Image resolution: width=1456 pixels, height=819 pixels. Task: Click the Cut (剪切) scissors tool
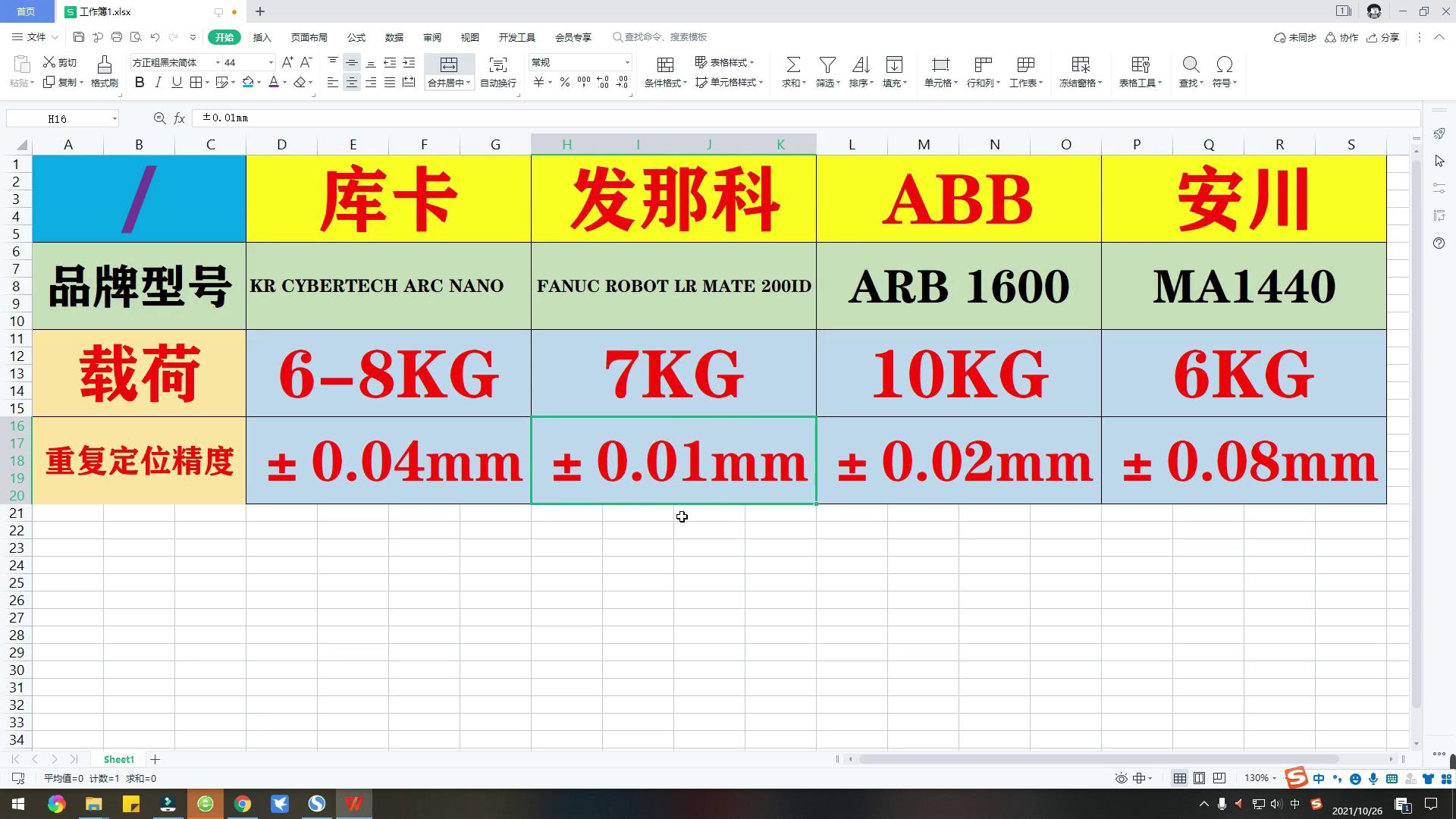pyautogui.click(x=60, y=62)
